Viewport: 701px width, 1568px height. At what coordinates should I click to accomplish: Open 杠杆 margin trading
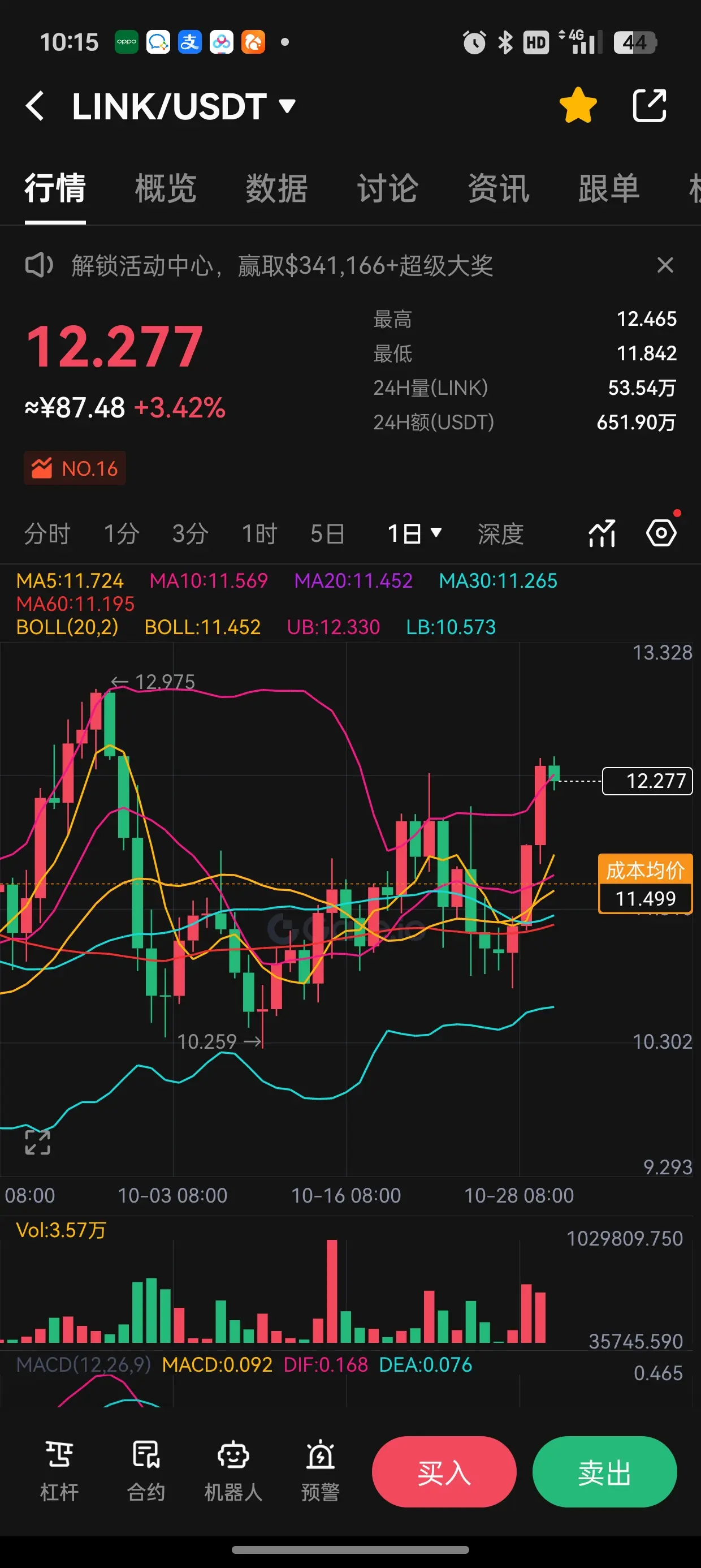tap(59, 1472)
